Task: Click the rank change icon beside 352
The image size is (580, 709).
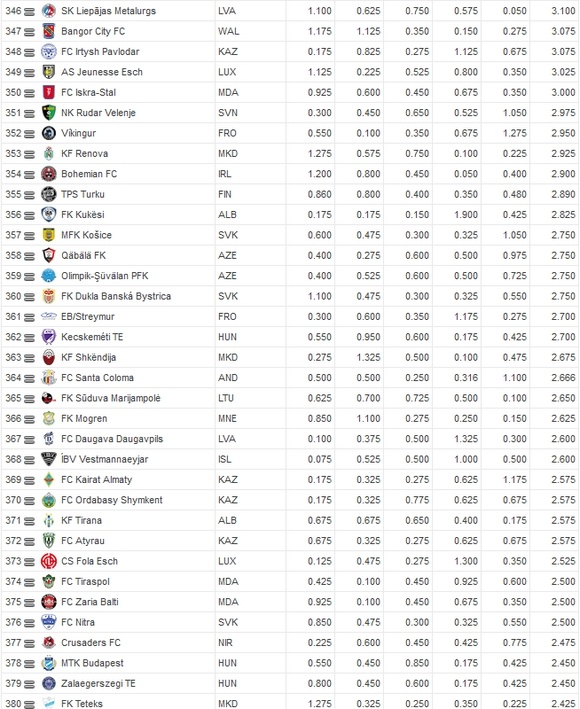Action: [x=29, y=134]
